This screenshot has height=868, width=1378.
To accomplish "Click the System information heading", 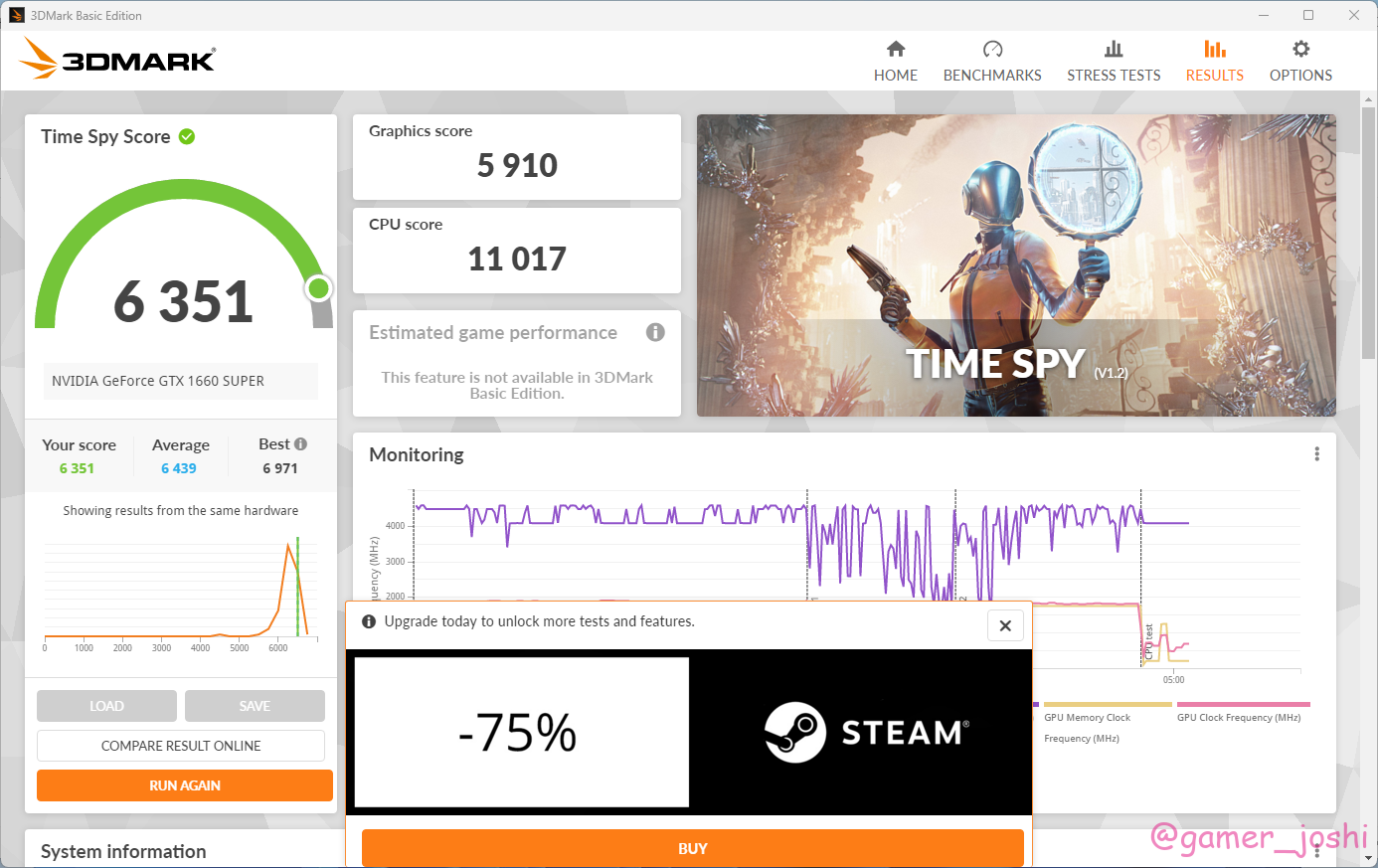I will (x=123, y=851).
